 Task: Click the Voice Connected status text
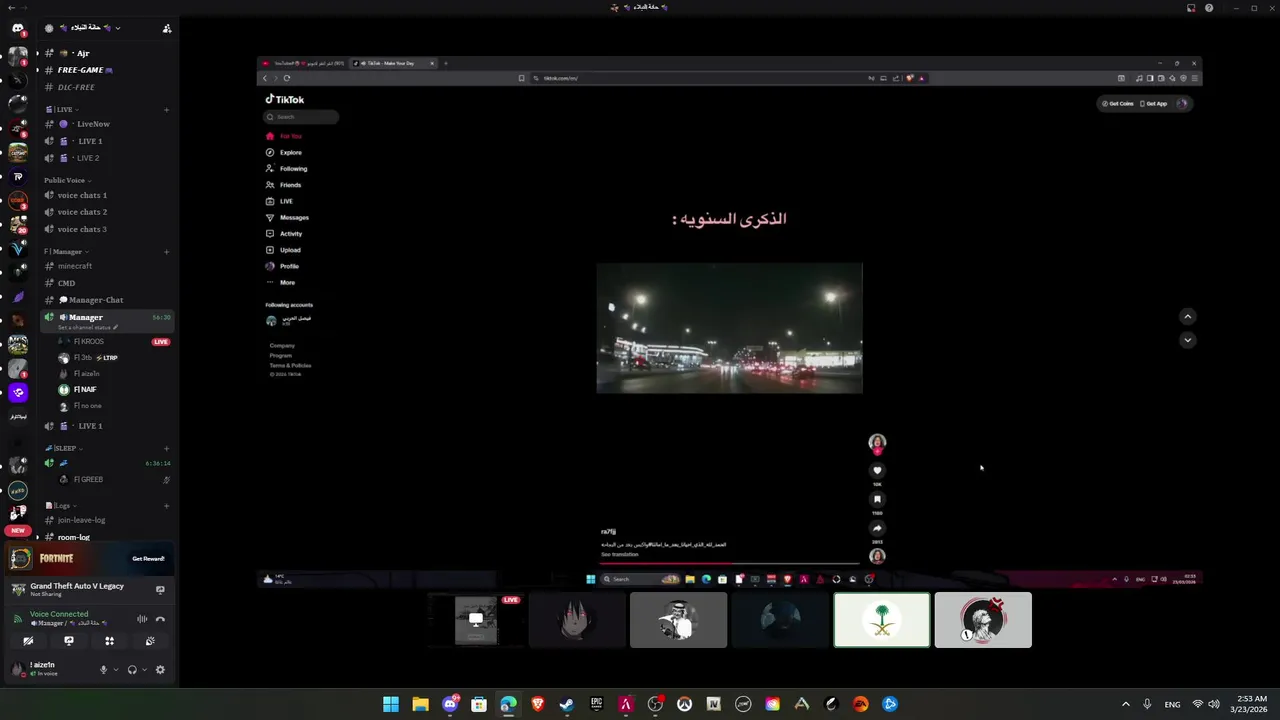click(x=59, y=614)
